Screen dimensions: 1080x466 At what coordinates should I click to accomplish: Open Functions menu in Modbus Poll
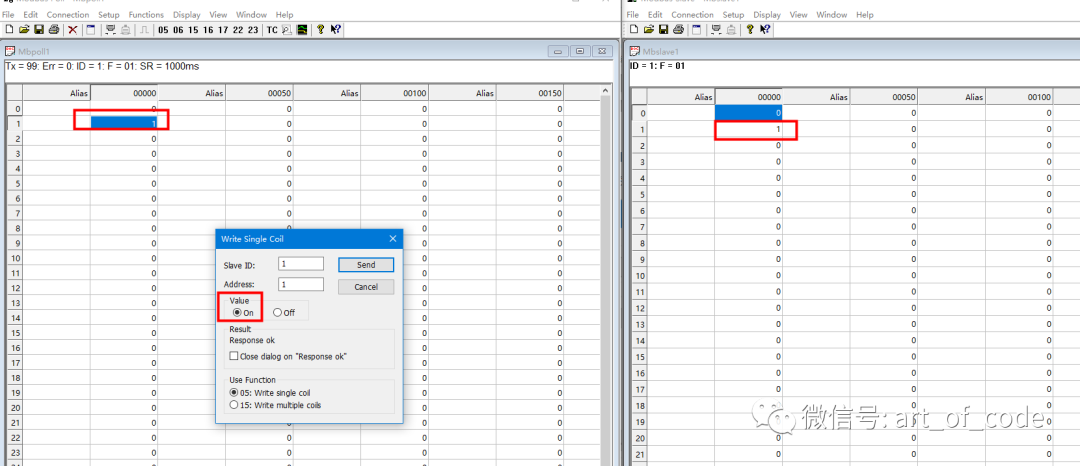pyautogui.click(x=146, y=14)
